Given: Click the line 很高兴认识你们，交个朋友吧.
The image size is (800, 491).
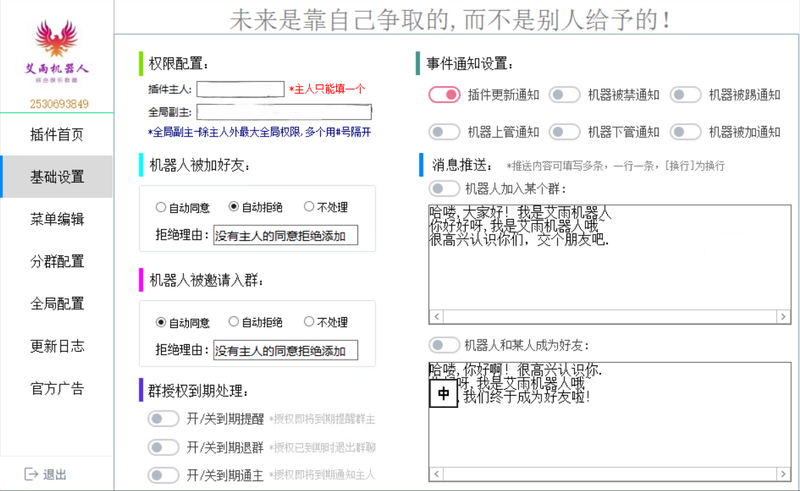Looking at the screenshot, I should pyautogui.click(x=519, y=239).
